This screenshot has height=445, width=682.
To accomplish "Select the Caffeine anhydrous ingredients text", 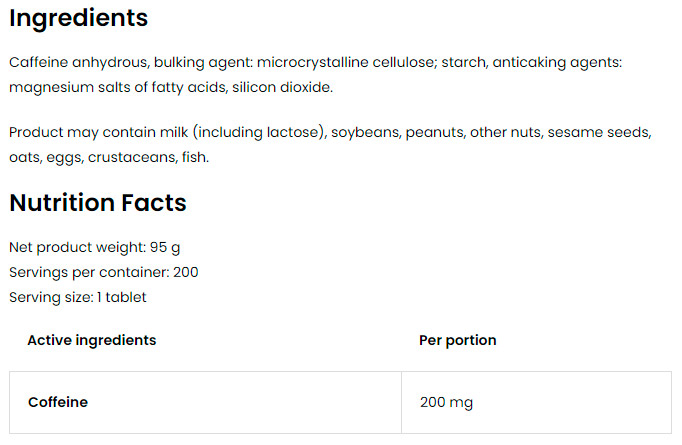I will point(316,75).
